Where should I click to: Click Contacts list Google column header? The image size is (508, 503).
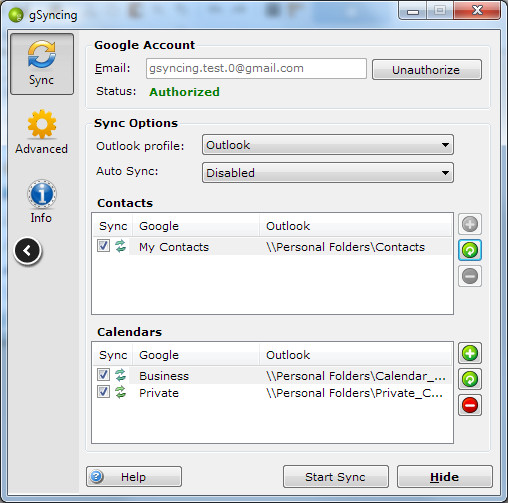pyautogui.click(x=196, y=226)
